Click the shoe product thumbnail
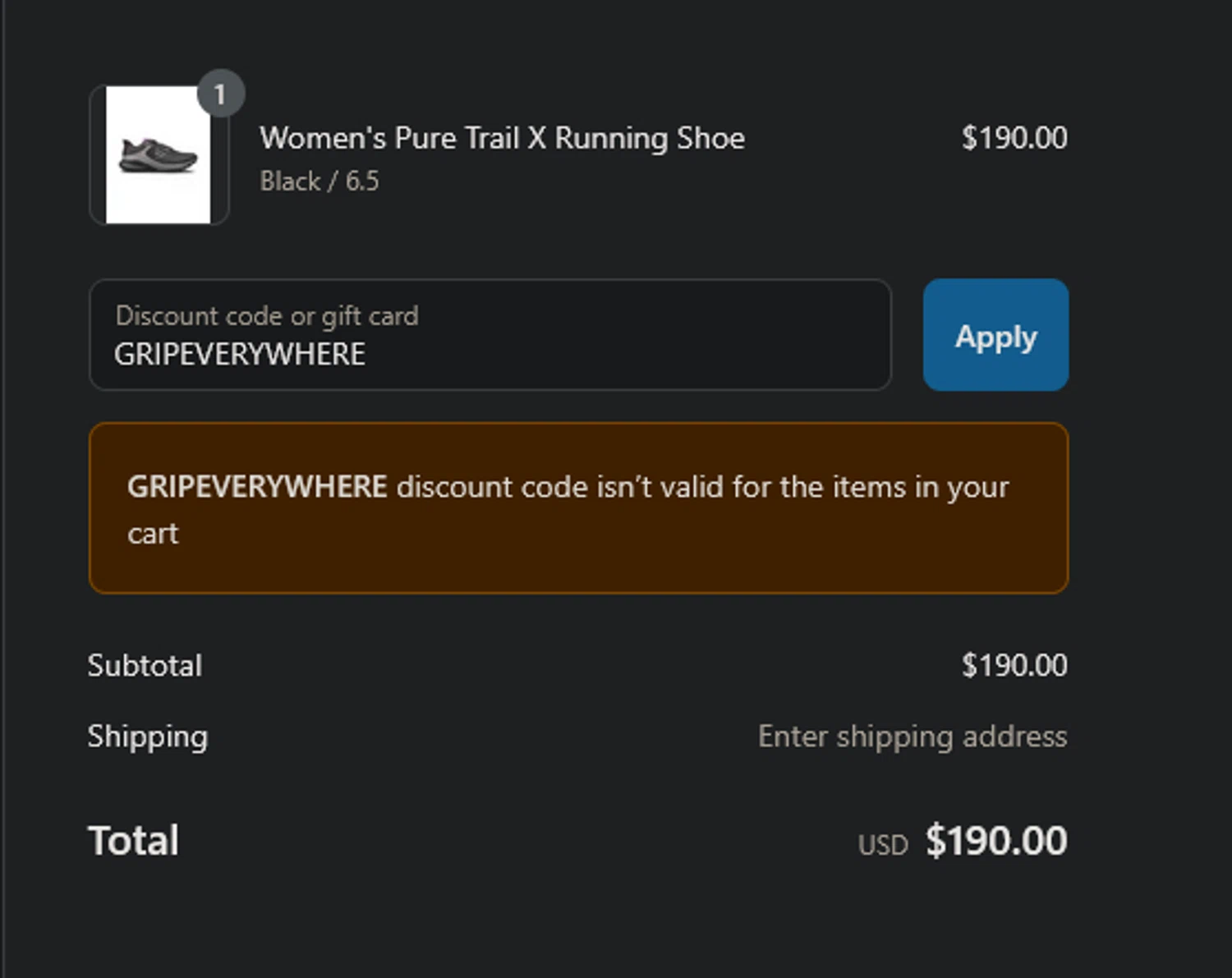The width and height of the screenshot is (1232, 978). point(158,154)
